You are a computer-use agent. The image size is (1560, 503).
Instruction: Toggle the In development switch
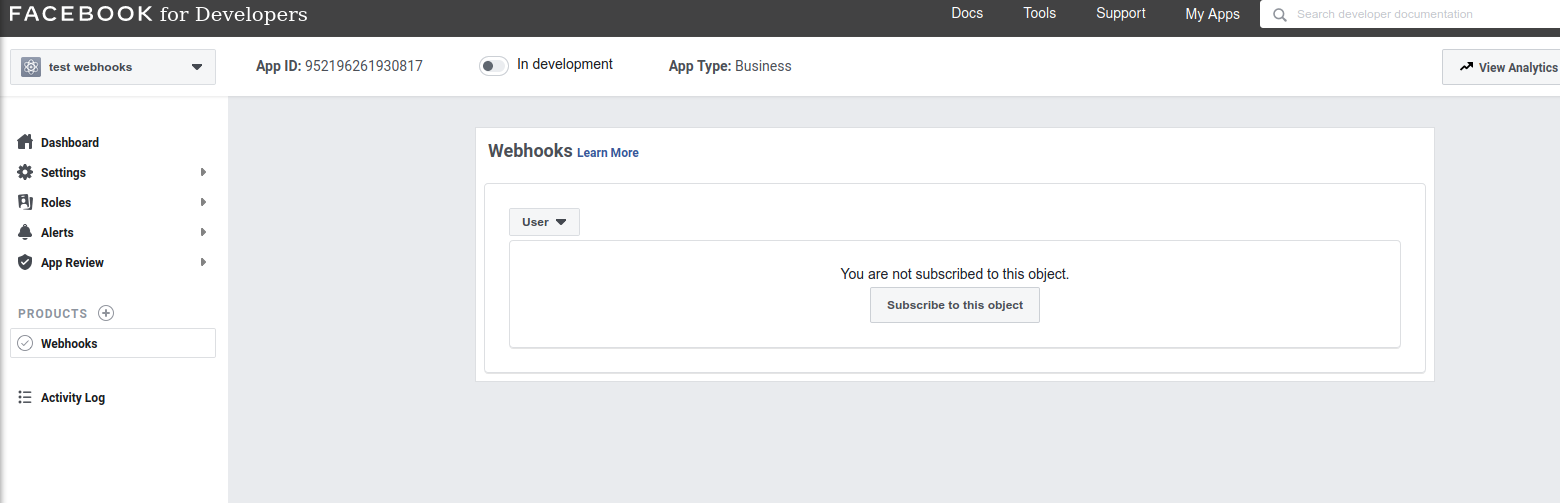494,66
